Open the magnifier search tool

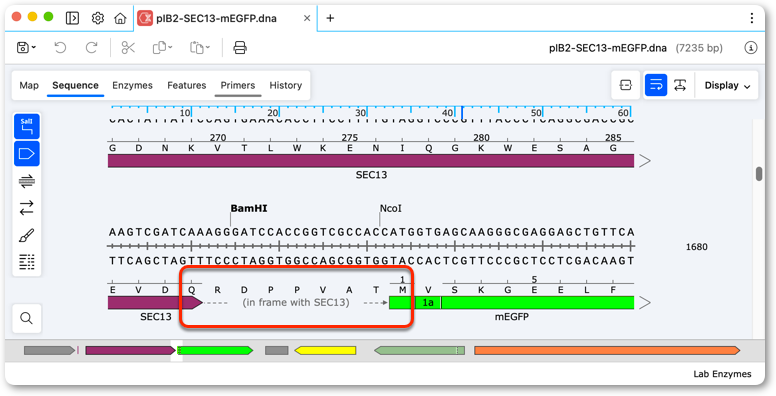tap(26, 318)
